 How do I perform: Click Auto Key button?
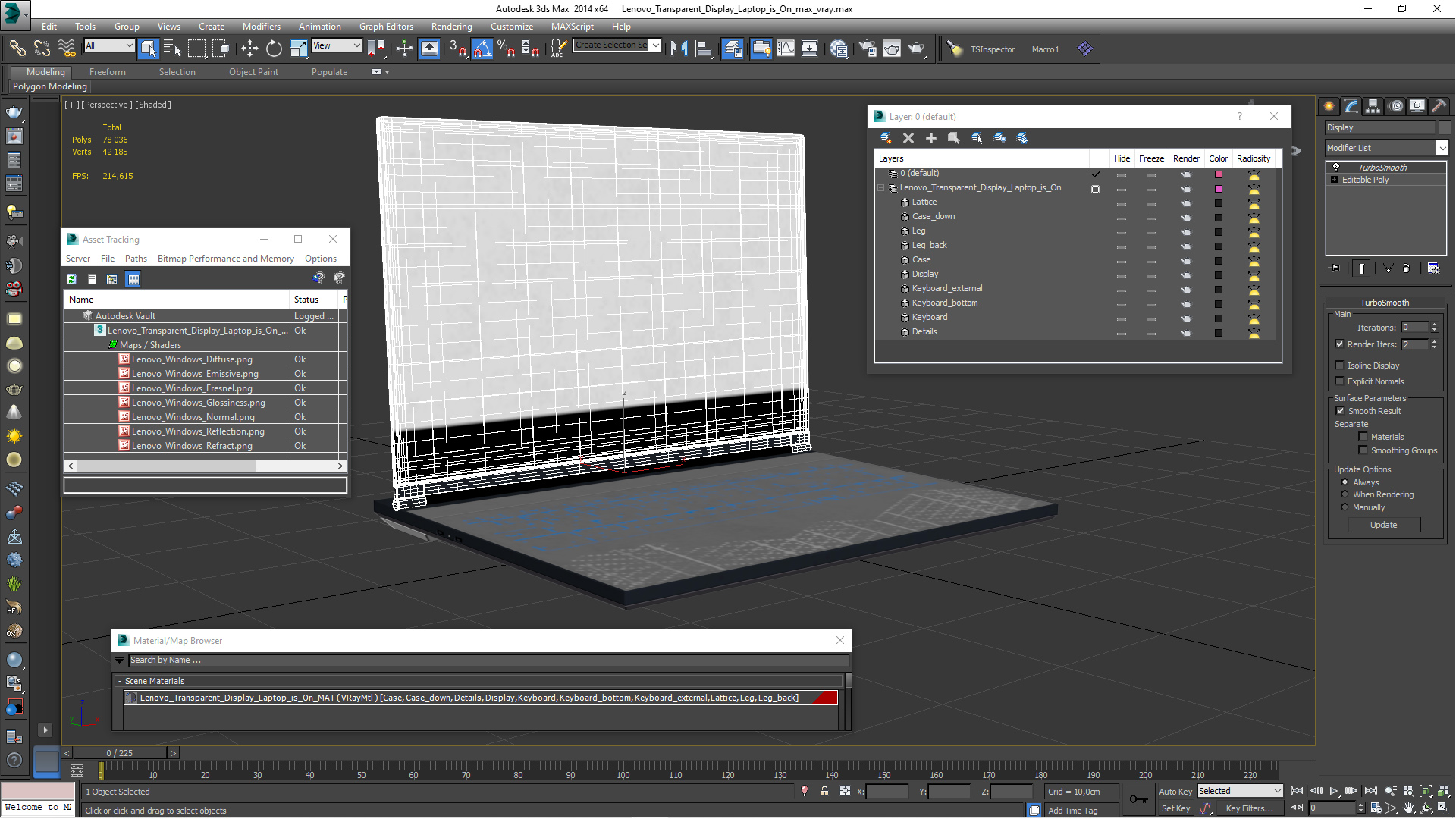tap(1175, 791)
